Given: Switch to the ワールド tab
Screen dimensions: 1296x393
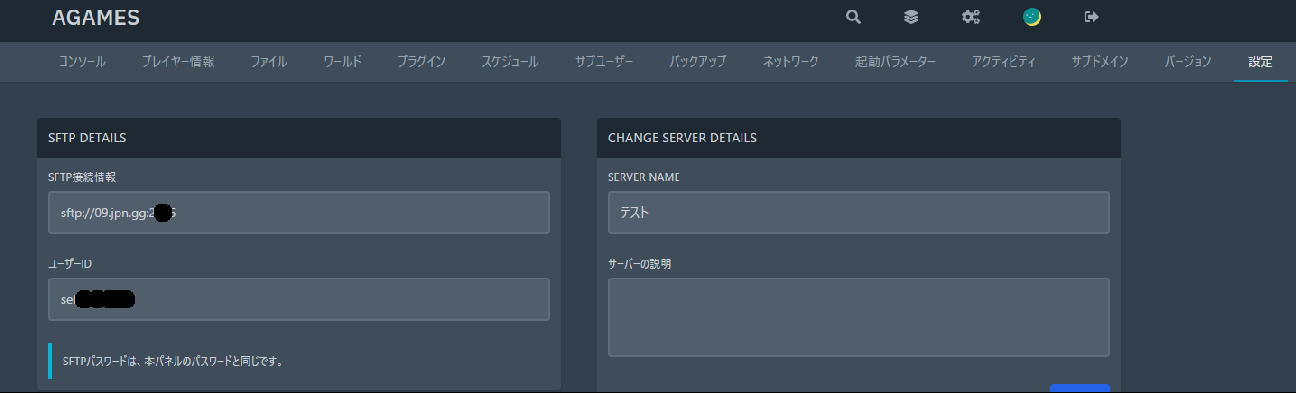Looking at the screenshot, I should click(x=342, y=62).
